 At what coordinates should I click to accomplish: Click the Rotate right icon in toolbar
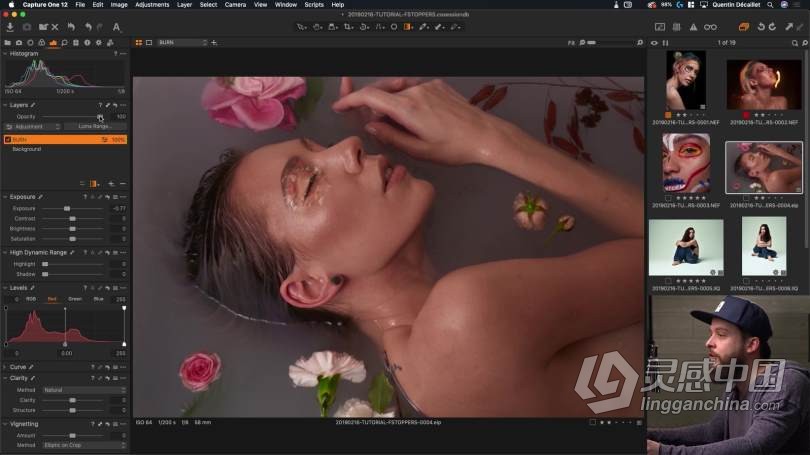tap(772, 27)
